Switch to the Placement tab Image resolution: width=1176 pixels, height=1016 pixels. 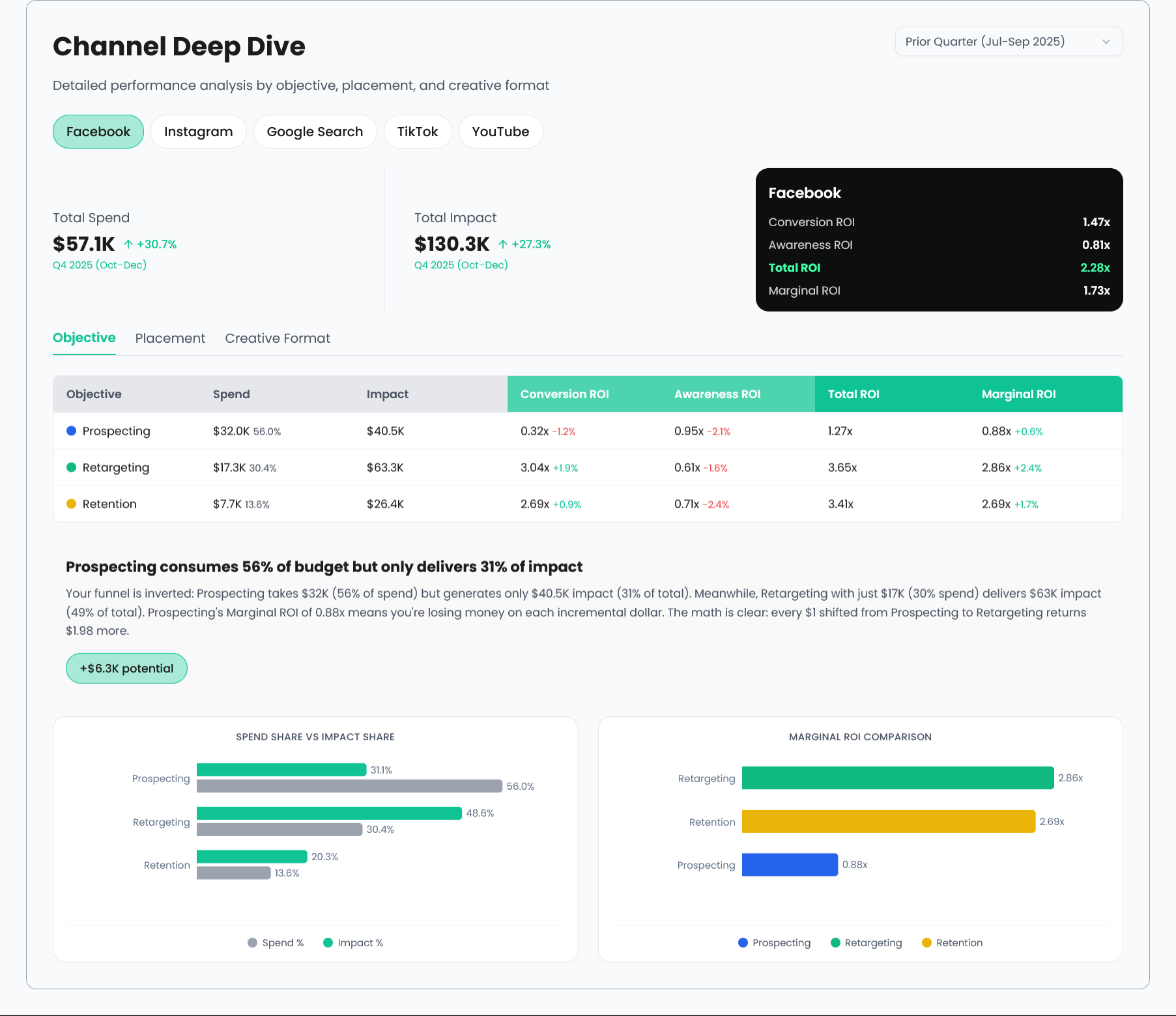tap(170, 338)
